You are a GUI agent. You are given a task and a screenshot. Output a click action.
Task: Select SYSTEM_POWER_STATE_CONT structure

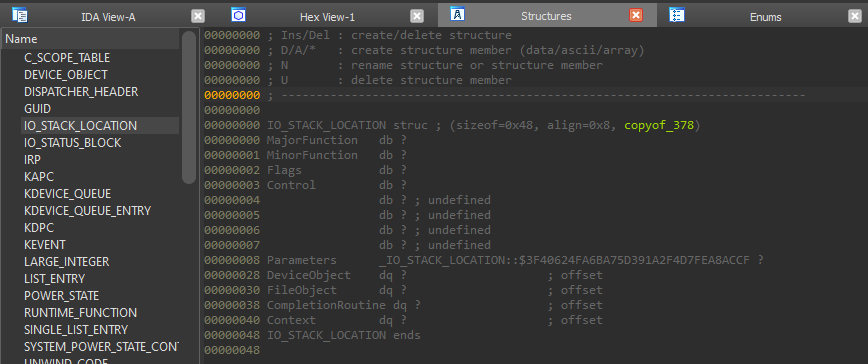click(101, 347)
